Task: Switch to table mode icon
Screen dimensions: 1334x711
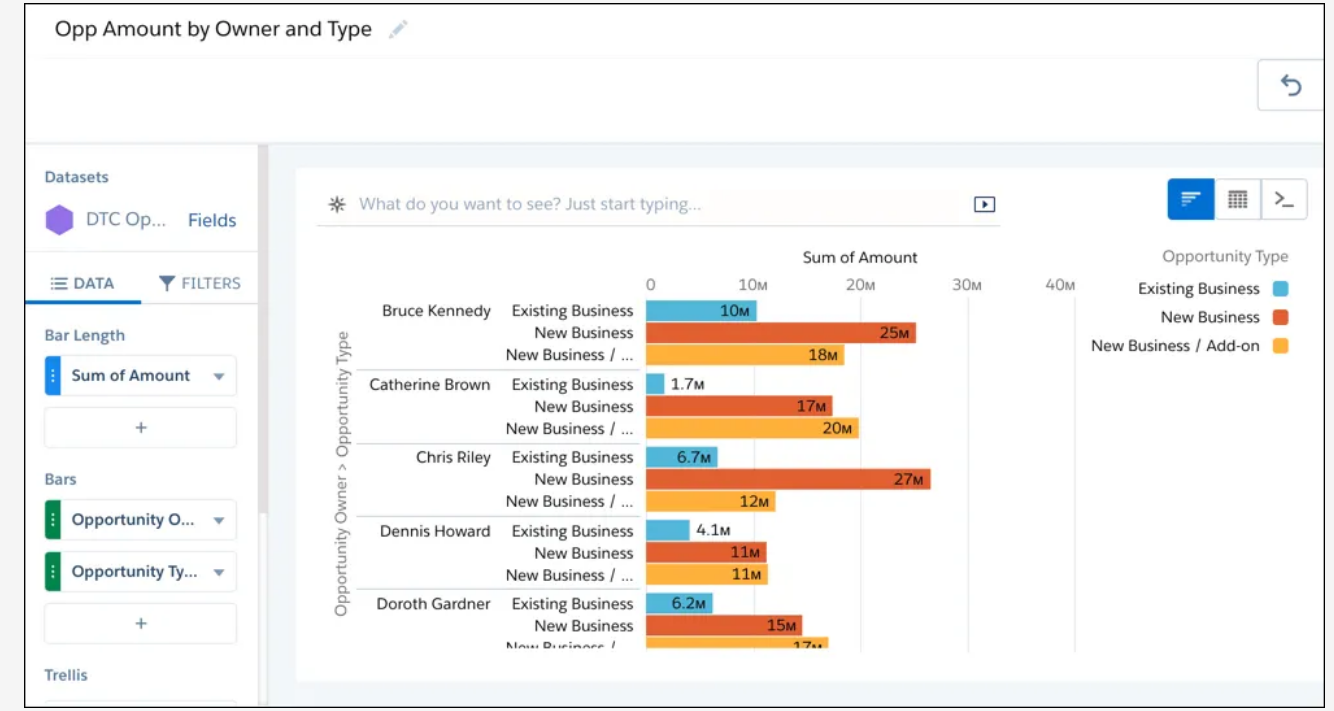Action: click(1237, 199)
